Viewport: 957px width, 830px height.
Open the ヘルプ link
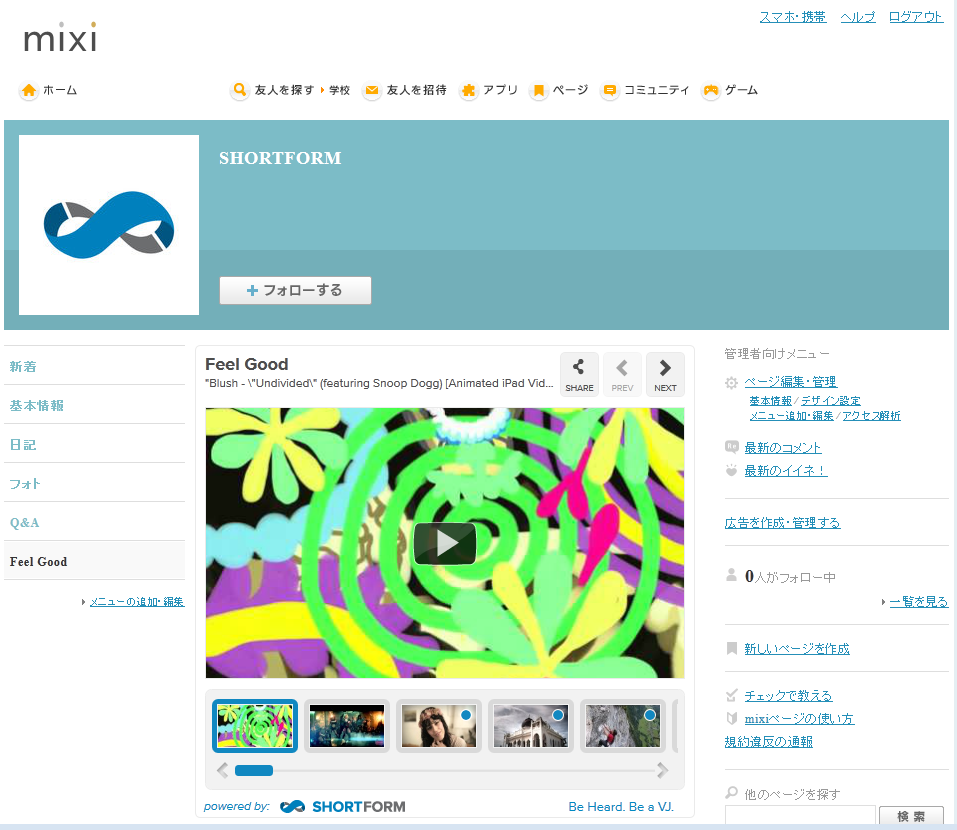point(858,17)
